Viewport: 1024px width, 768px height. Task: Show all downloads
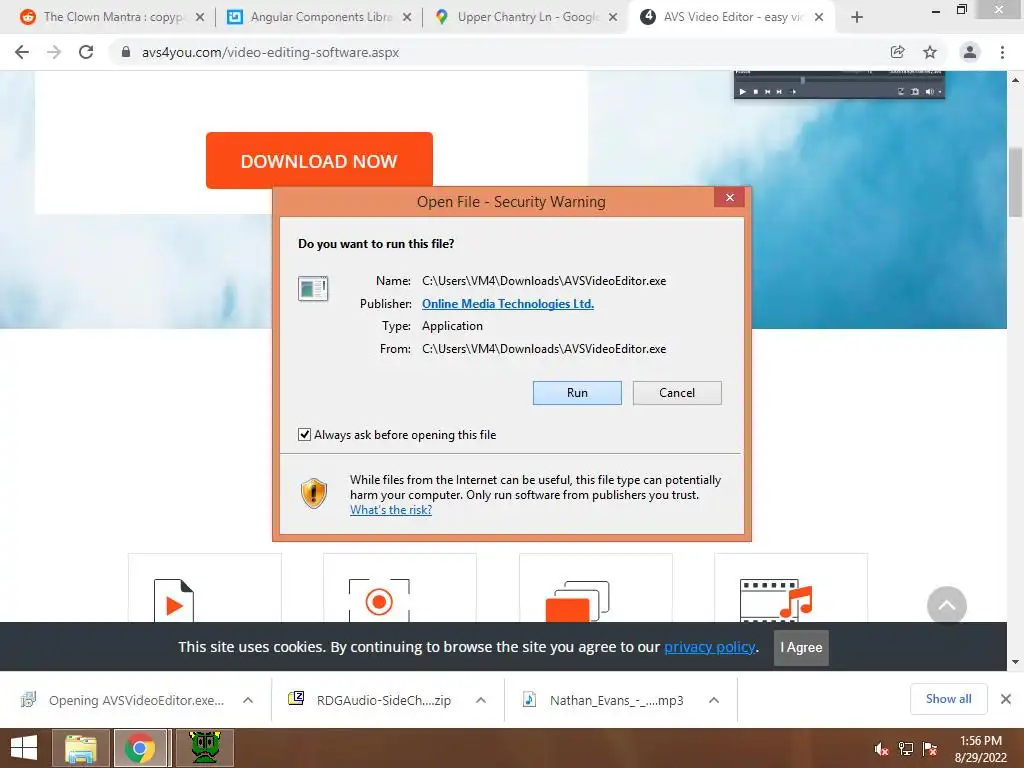coord(948,699)
